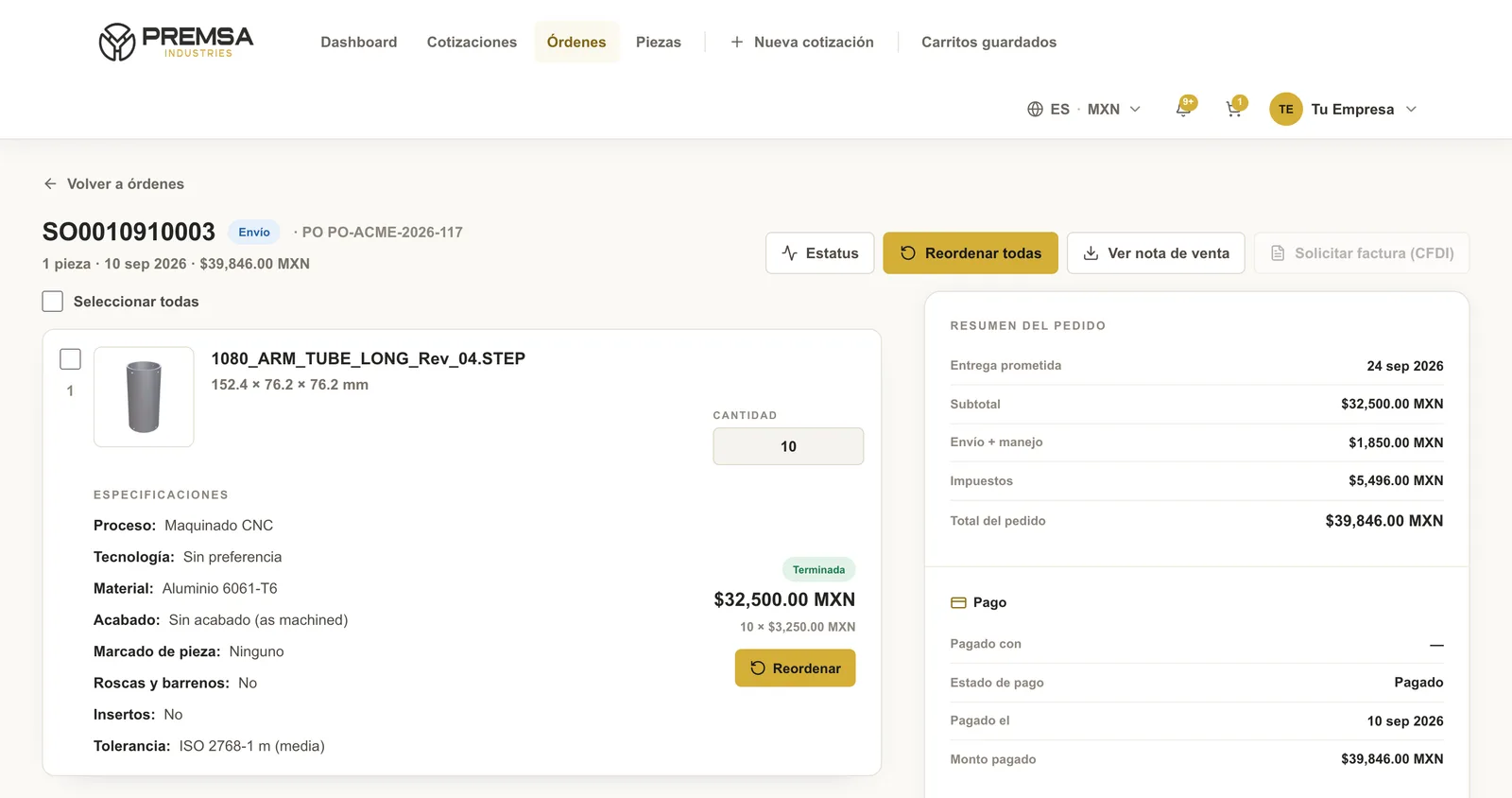Click the PO PO-ACME-2026-117 reference
1512x798 pixels.
(x=383, y=233)
